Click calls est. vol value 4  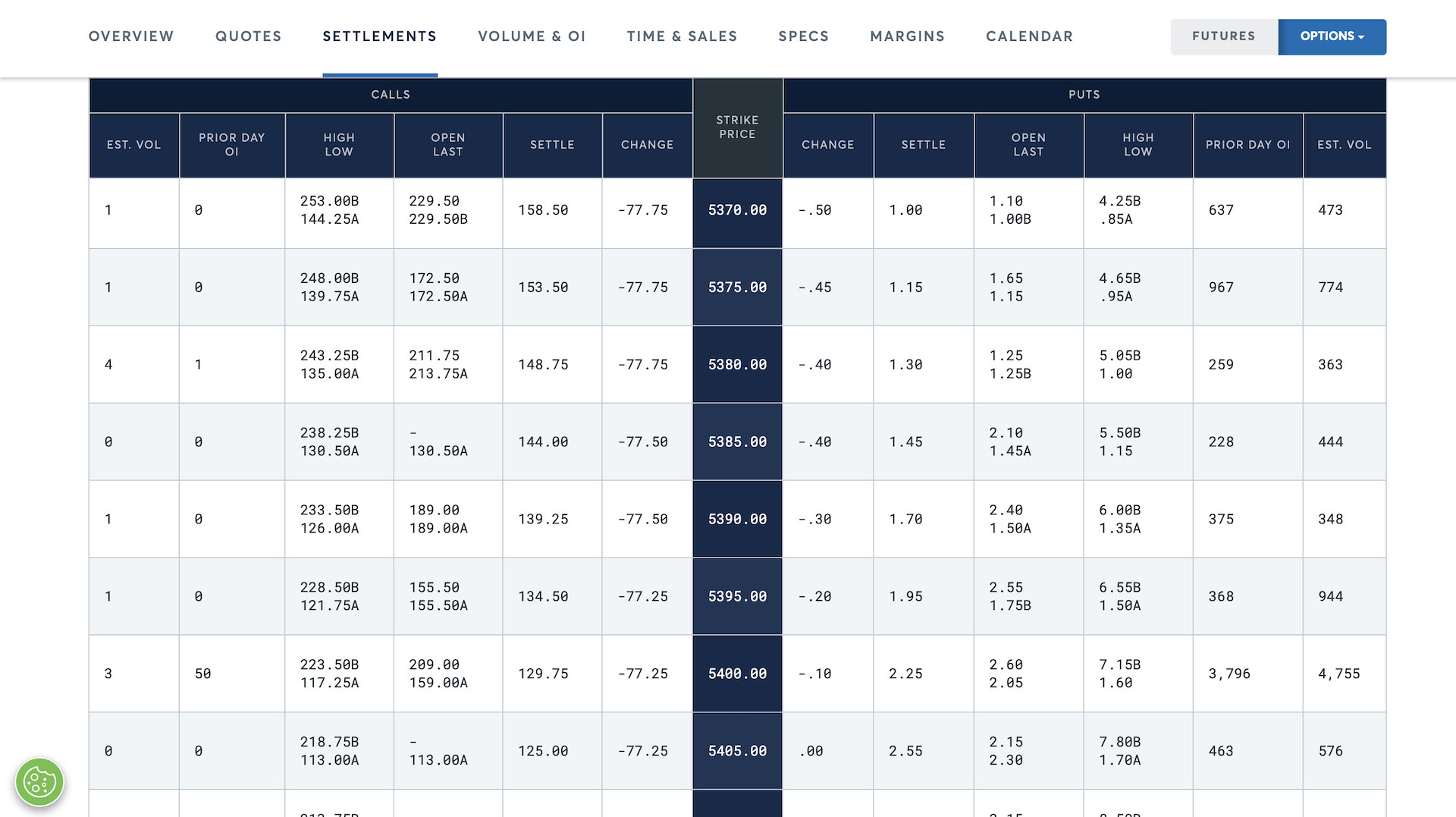click(108, 365)
